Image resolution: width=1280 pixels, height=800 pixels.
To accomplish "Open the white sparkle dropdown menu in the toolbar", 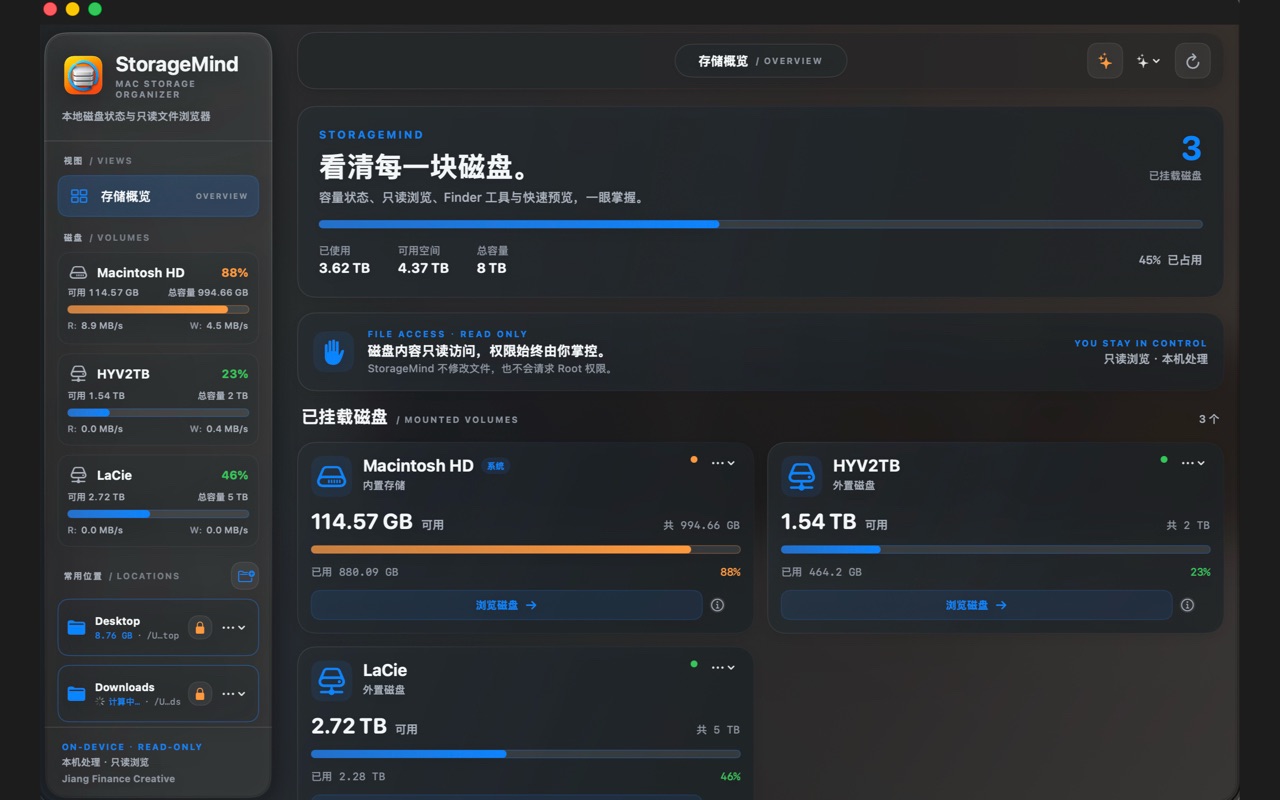I will (x=1148, y=61).
